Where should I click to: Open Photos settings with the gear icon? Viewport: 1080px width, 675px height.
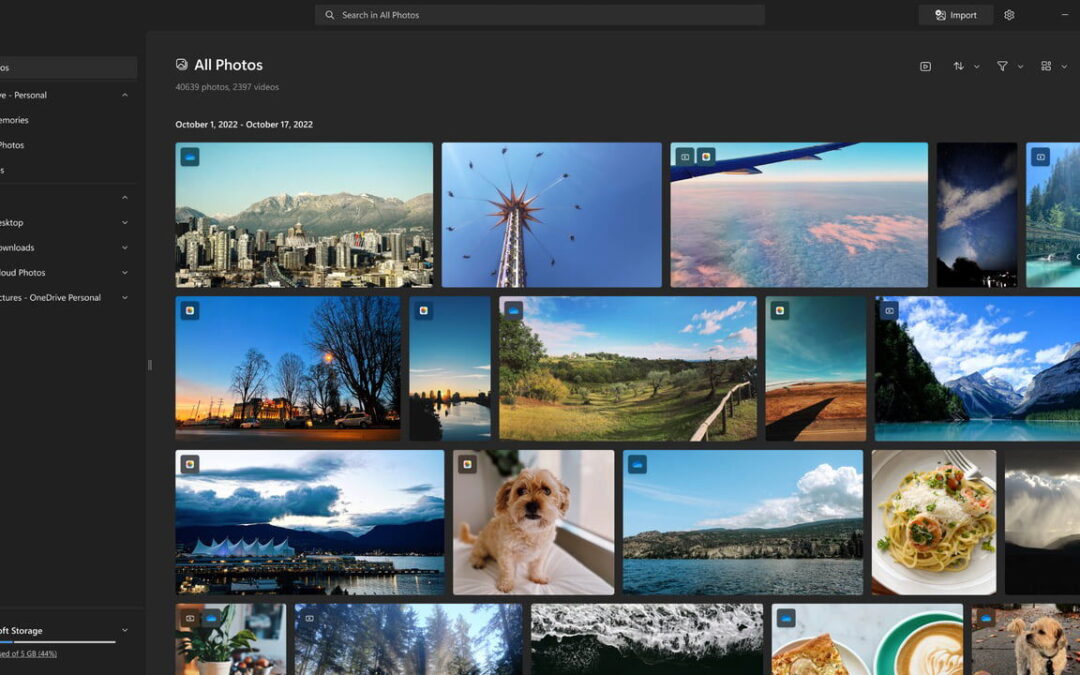pyautogui.click(x=1008, y=15)
